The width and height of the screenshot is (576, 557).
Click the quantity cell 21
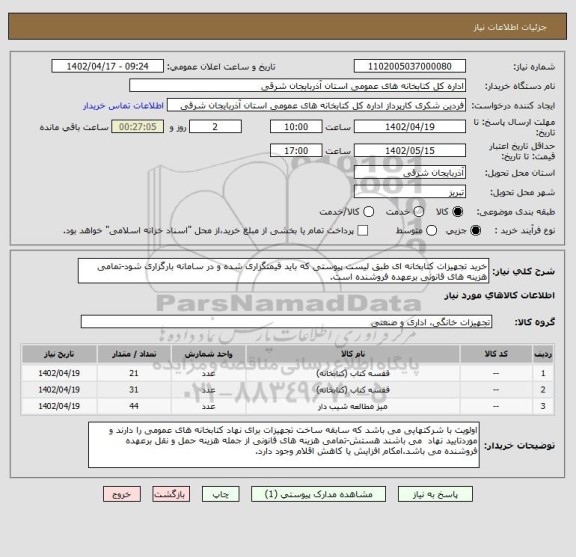click(134, 373)
